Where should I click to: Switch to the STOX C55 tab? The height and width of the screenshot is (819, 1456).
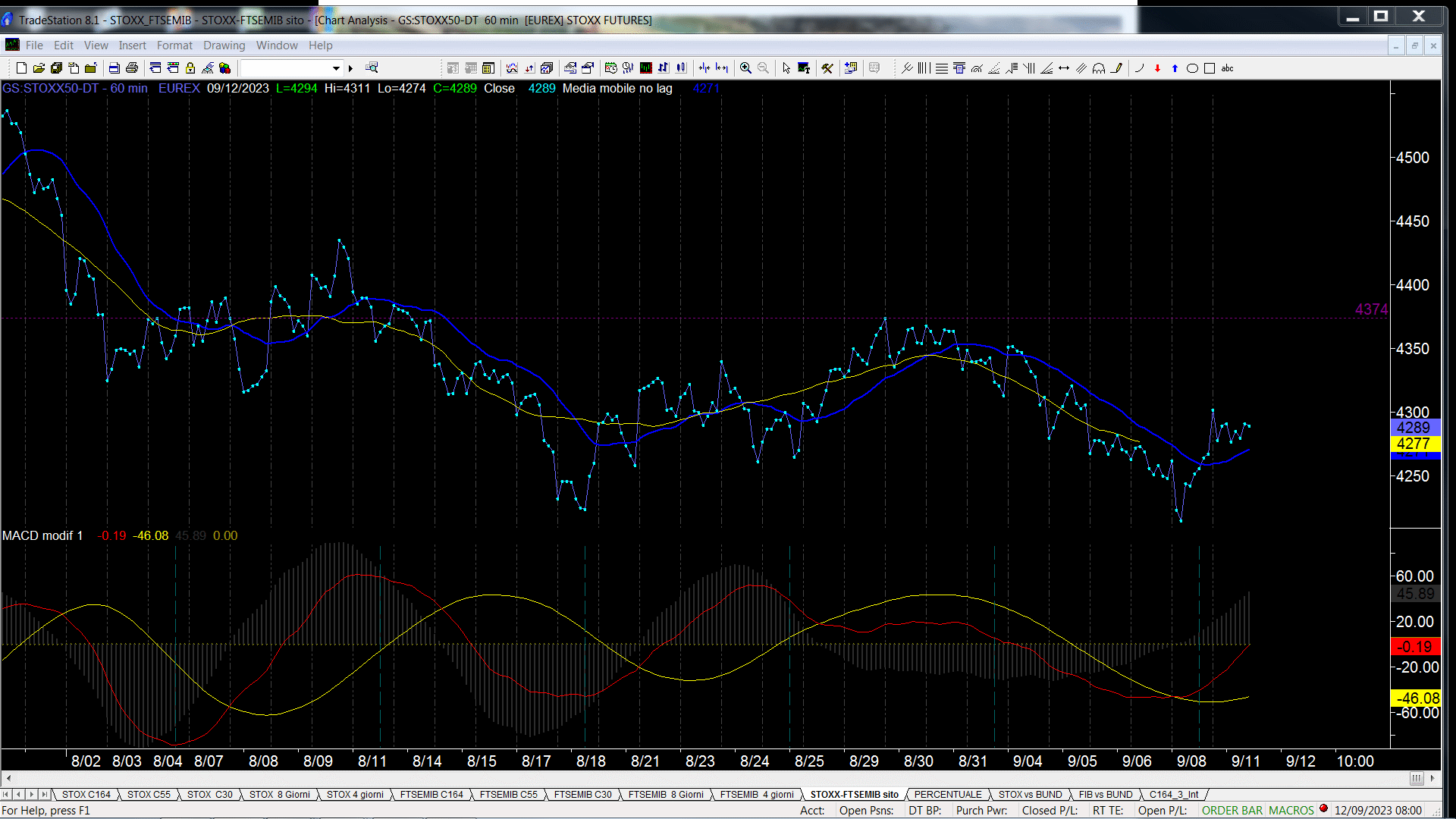click(x=149, y=795)
